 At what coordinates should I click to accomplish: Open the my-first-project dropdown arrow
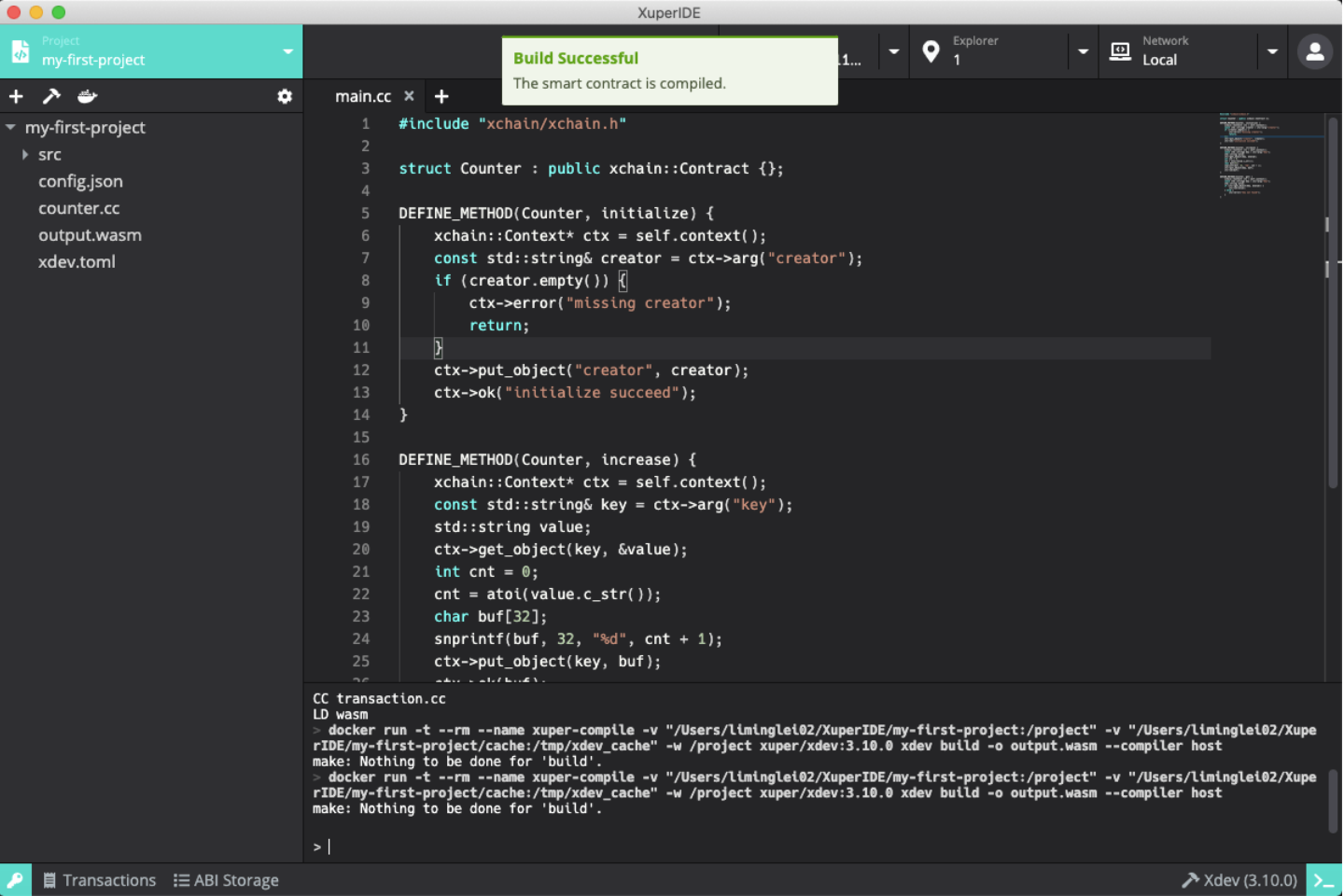click(x=287, y=51)
